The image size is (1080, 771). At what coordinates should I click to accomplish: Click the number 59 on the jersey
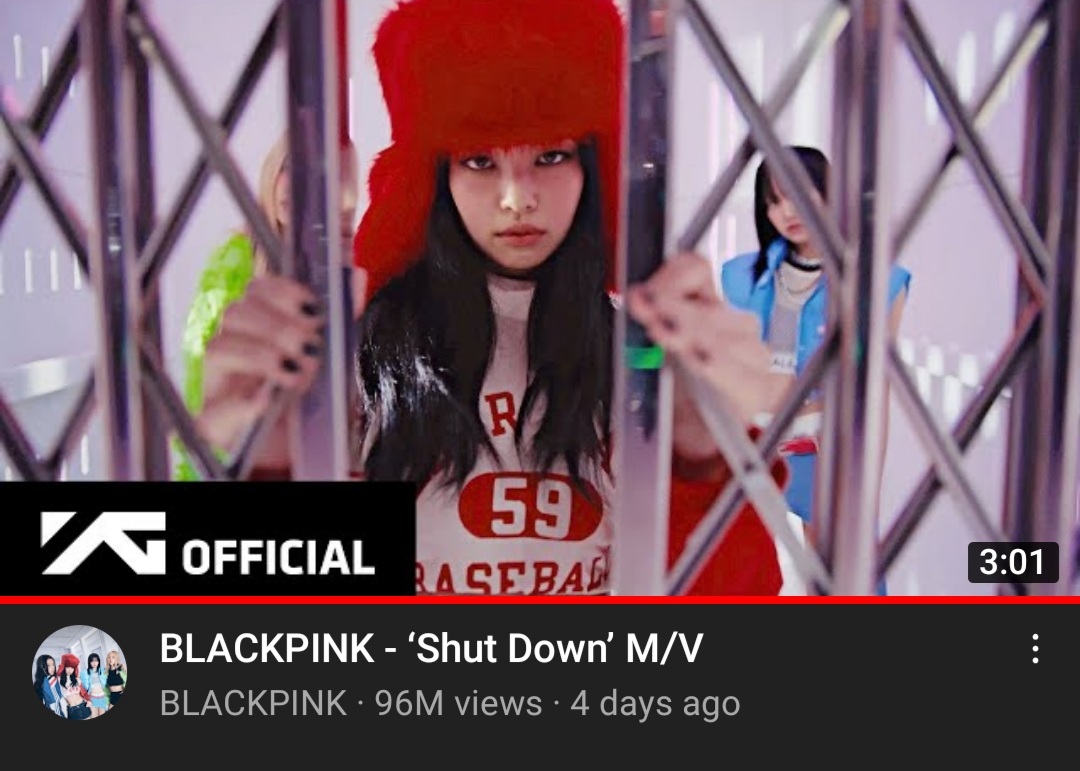click(x=530, y=507)
